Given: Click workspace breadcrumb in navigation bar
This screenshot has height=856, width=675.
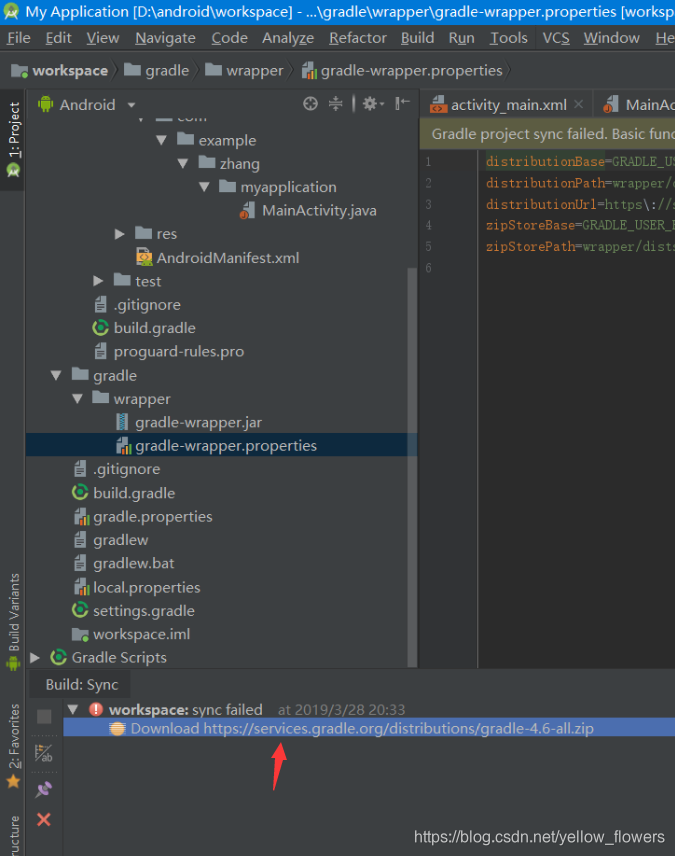Looking at the screenshot, I should click(x=60, y=71).
